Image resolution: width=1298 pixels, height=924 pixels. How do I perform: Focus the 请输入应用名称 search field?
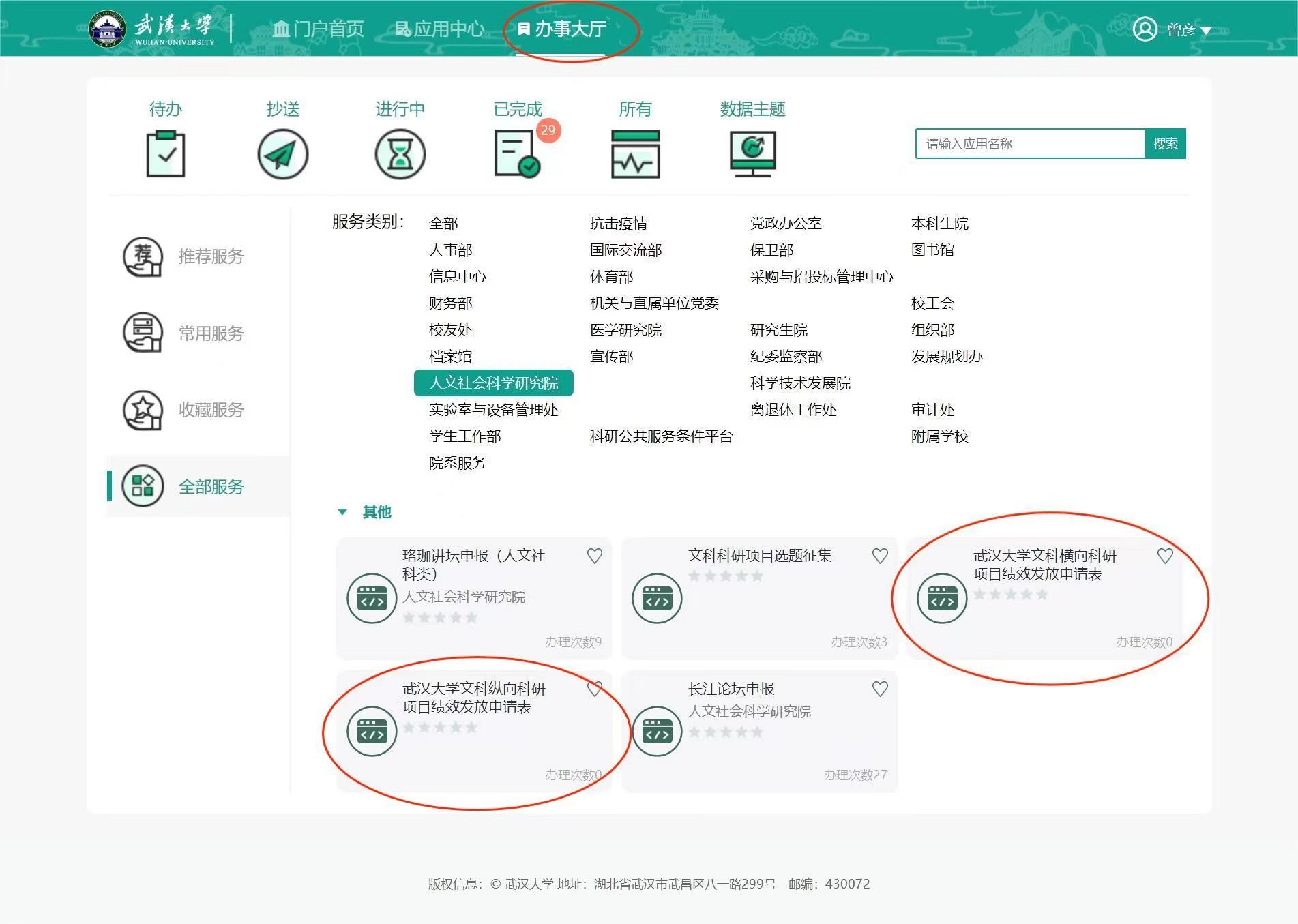(1030, 144)
